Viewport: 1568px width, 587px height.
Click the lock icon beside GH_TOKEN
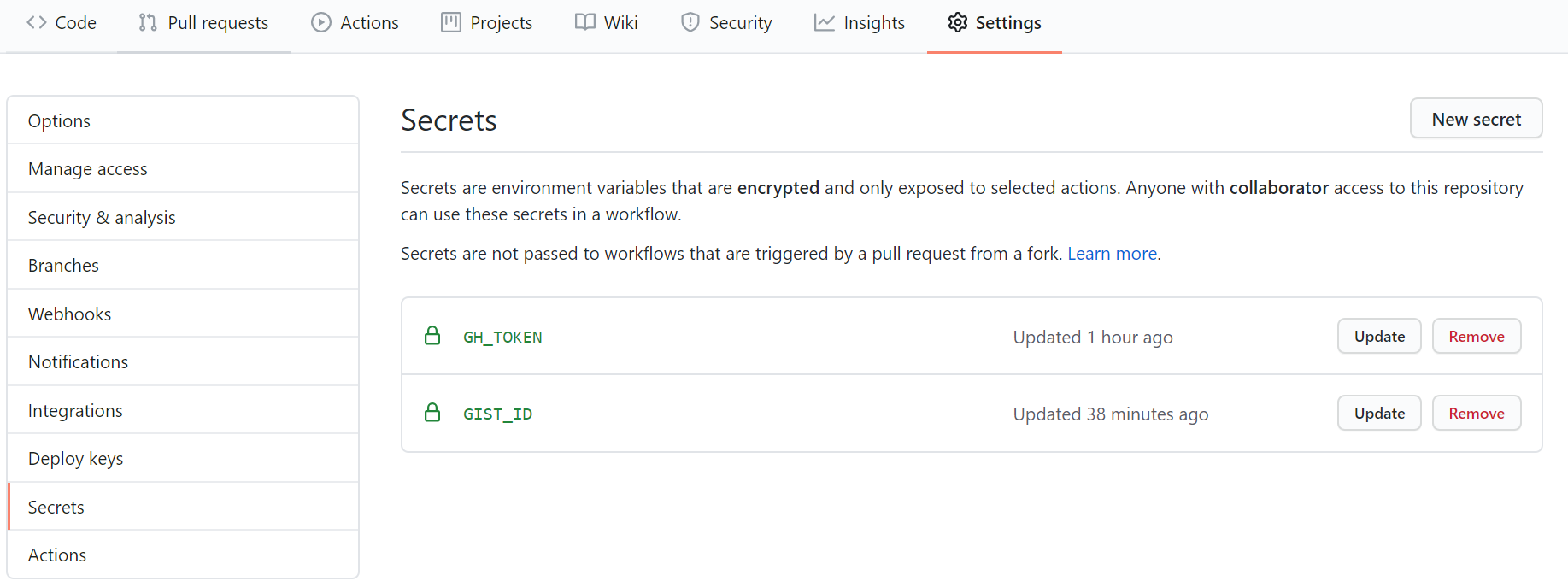pyautogui.click(x=432, y=336)
